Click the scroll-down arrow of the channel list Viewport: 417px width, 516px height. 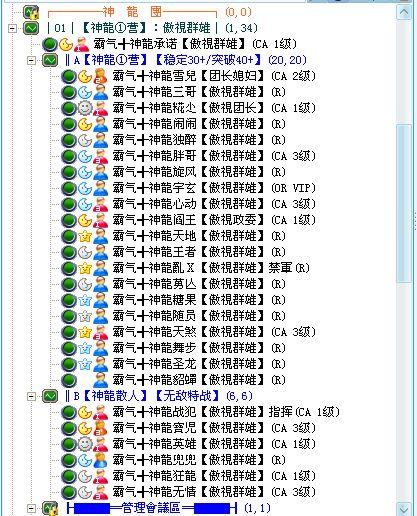pyautogui.click(x=404, y=509)
